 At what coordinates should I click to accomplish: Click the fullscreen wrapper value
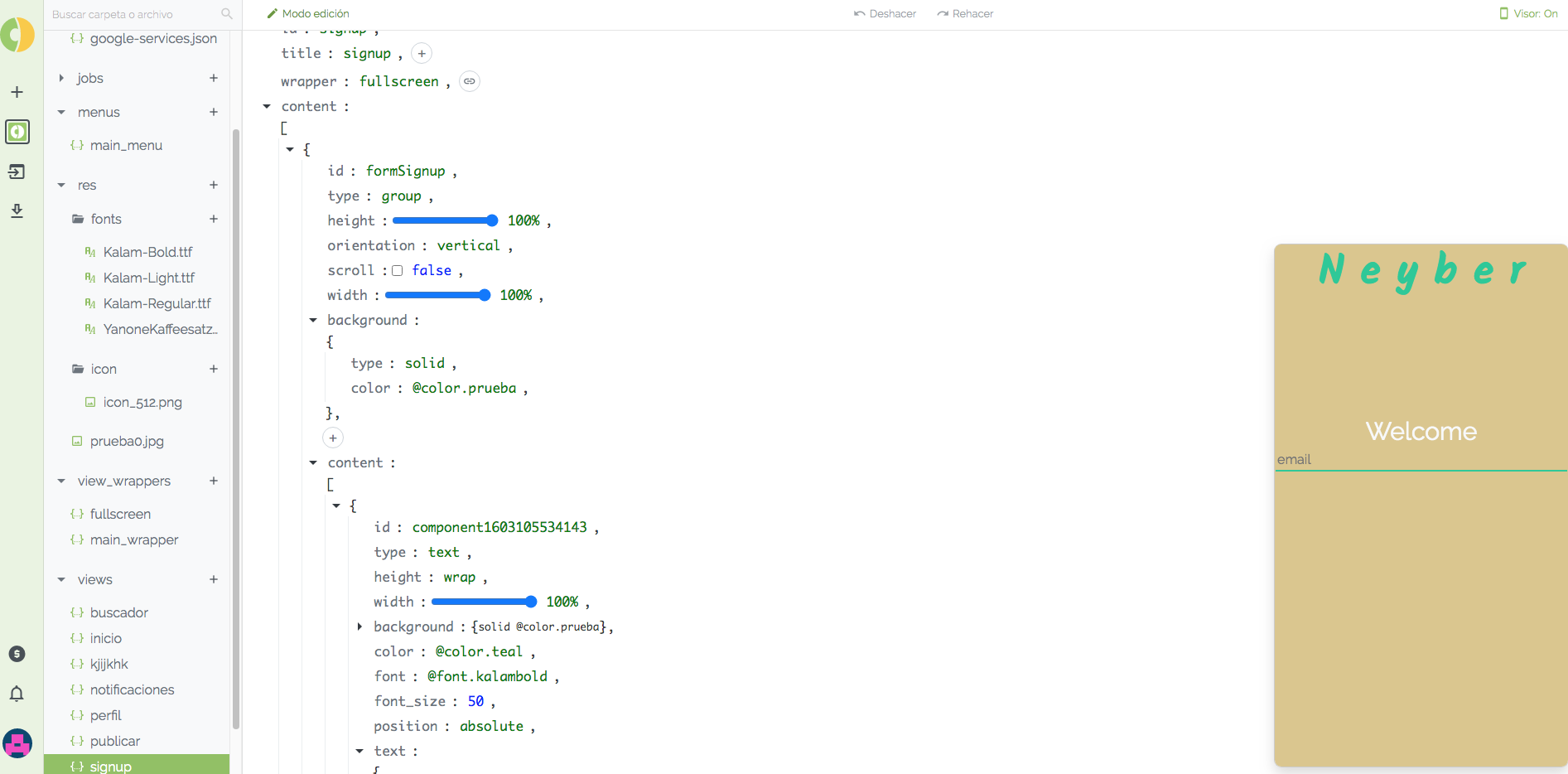[399, 81]
